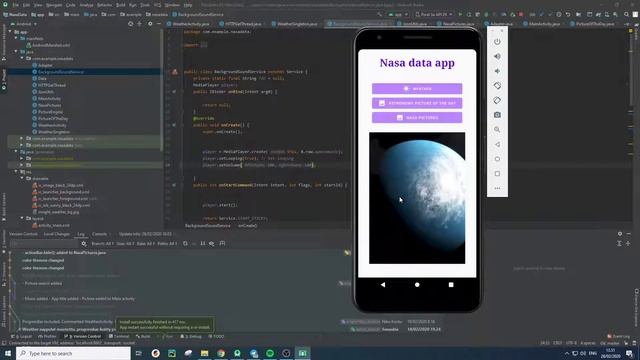Collapse the com.example.nasadata package

pyautogui.click(x=22, y=58)
